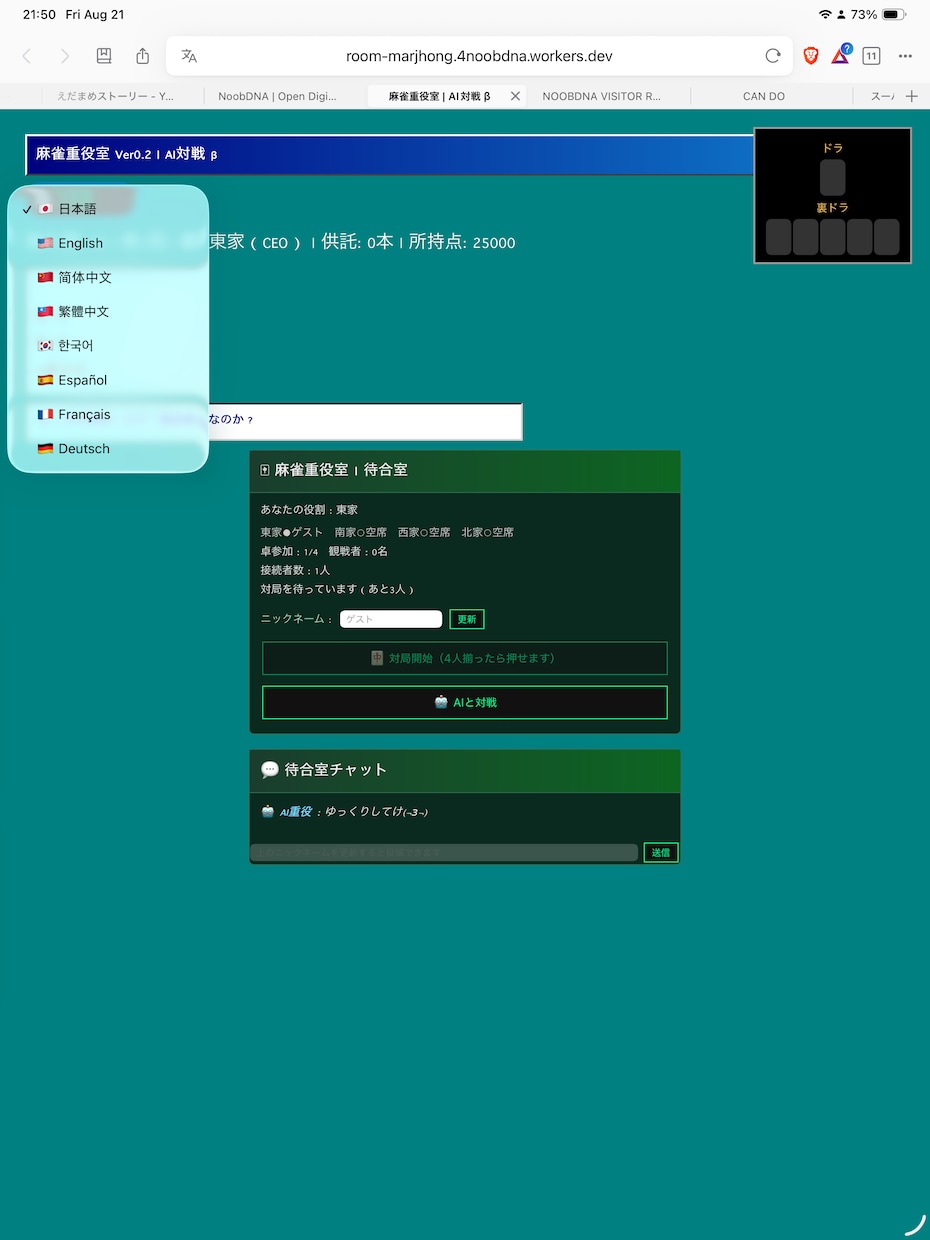Image resolution: width=930 pixels, height=1240 pixels.
Task: Click the 卓参加：1/4 status text
Action: (x=289, y=551)
